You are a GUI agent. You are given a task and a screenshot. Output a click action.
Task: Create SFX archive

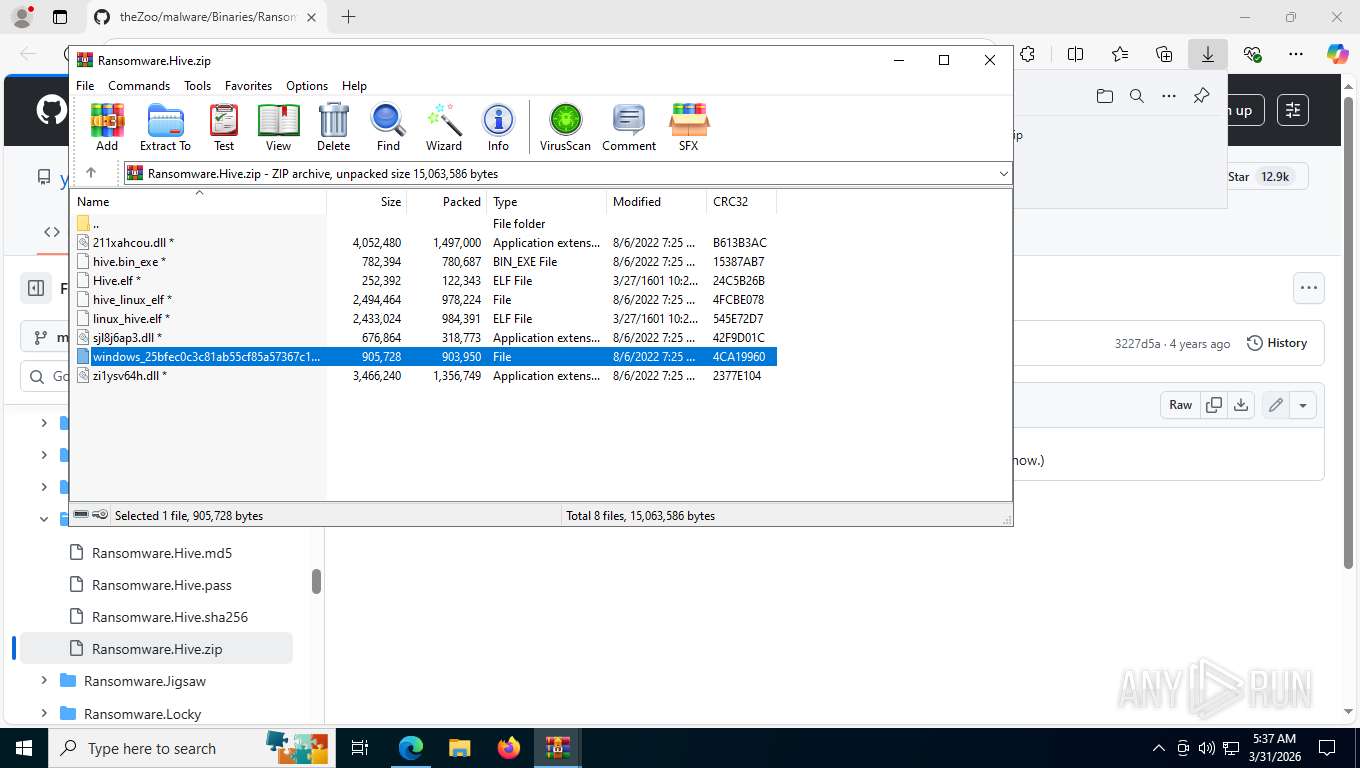click(689, 127)
